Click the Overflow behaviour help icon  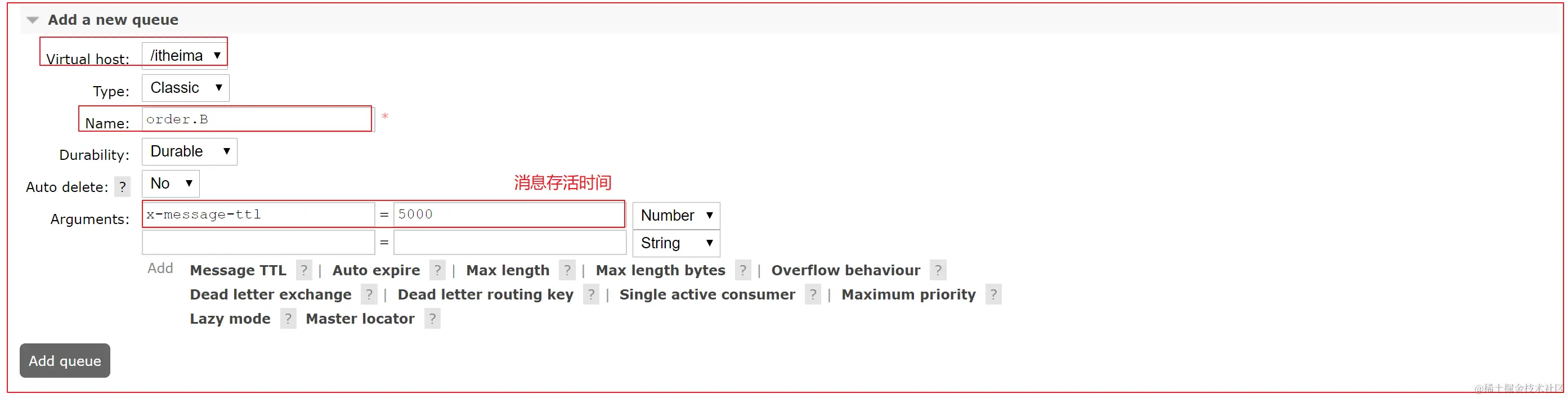tap(938, 270)
